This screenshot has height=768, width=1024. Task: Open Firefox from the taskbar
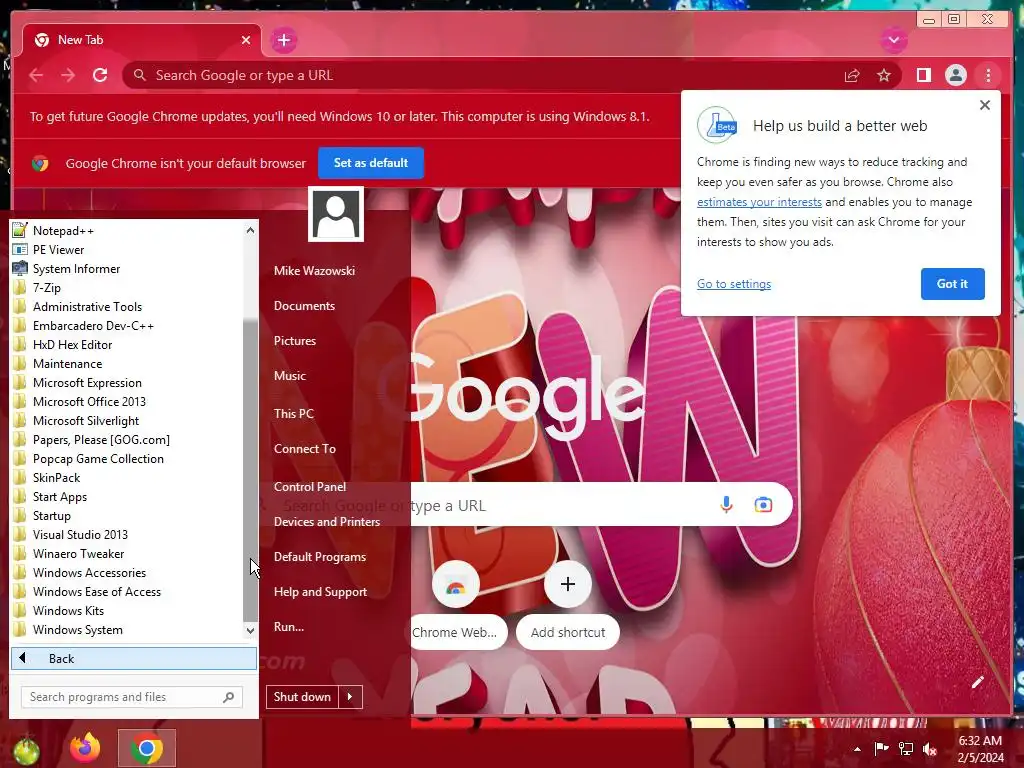(x=86, y=748)
